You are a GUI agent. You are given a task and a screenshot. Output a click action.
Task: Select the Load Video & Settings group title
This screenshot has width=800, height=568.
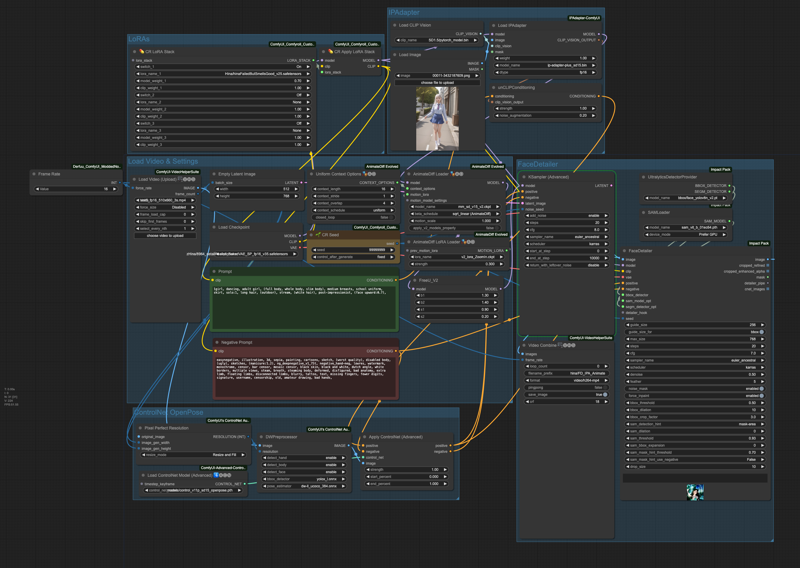163,161
